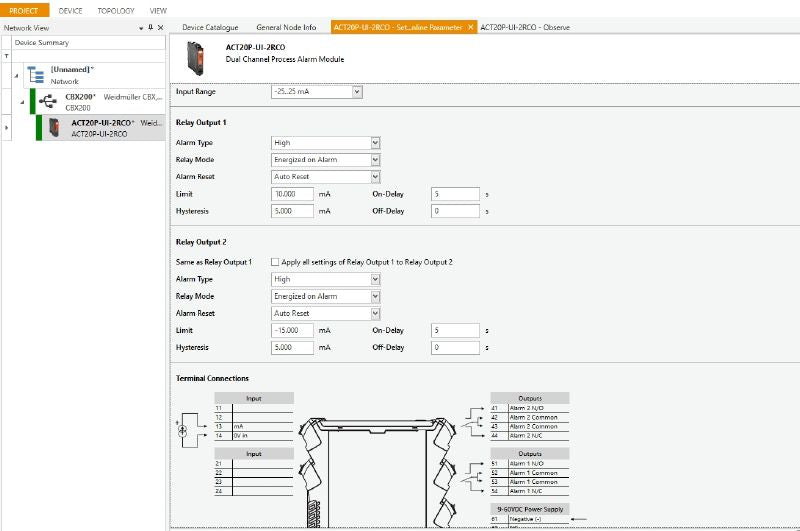Click Relay Output 1 Limit field
800x531 pixels.
(x=293, y=194)
